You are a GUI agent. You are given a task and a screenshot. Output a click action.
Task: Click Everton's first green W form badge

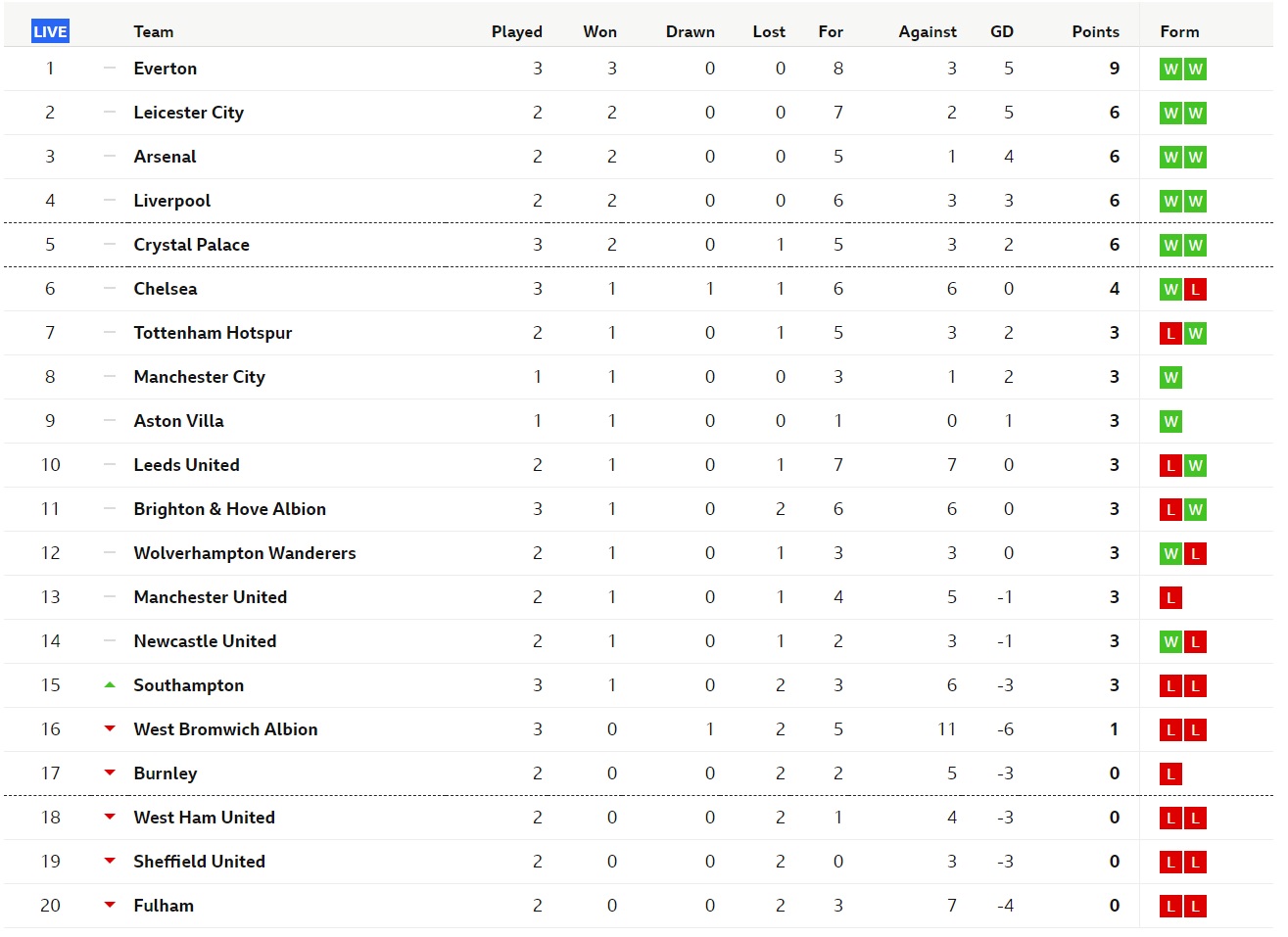(1170, 70)
